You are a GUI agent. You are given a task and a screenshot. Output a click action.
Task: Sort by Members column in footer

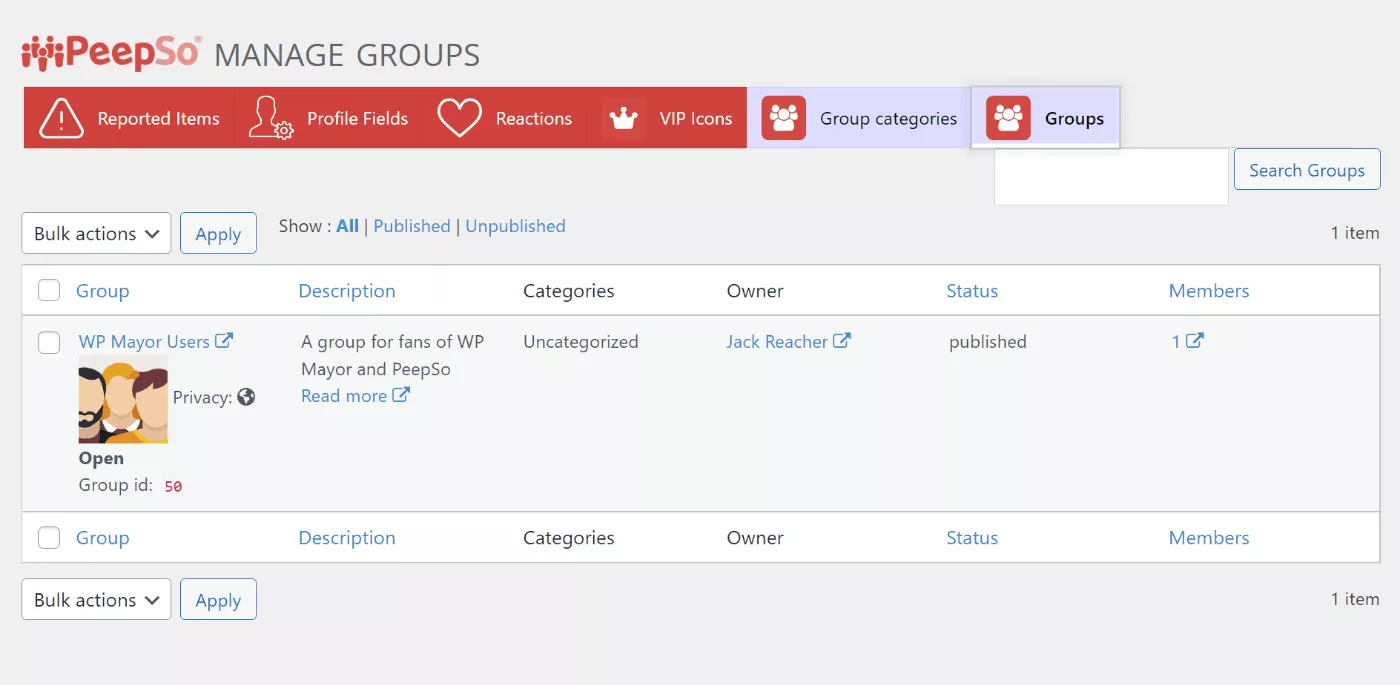[1209, 538]
